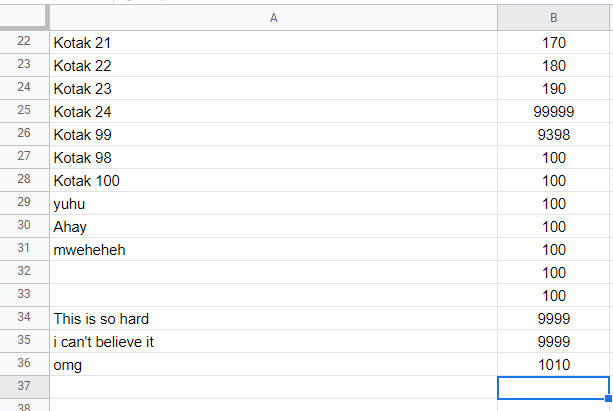The image size is (613, 411).
Task: Select the "This is so hard" cell
Action: (273, 318)
